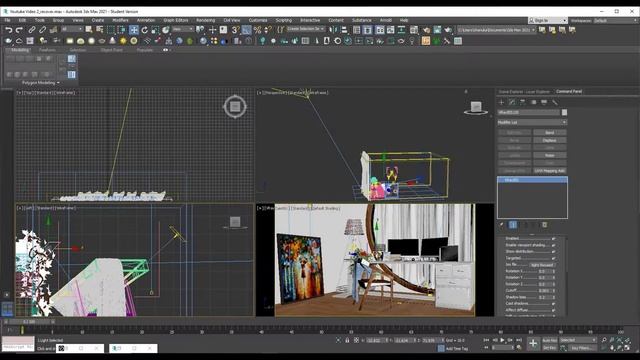Activate Select and Move tool
640x360 pixels.
134,30
